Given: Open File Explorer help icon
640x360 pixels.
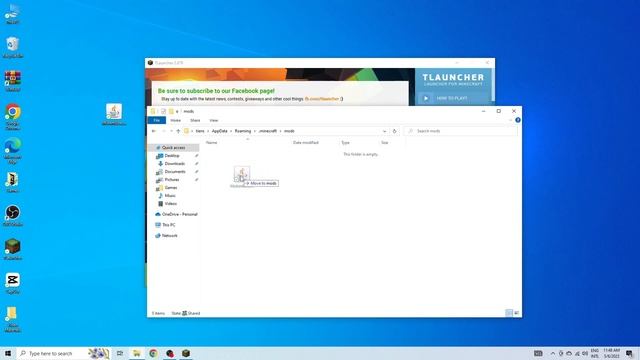Looking at the screenshot, I should (518, 120).
